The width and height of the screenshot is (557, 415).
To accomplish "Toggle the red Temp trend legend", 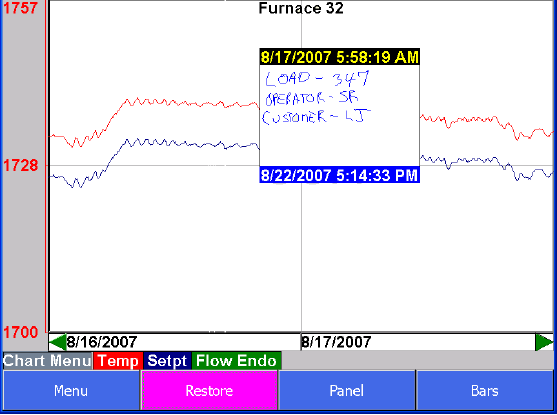I will tap(118, 361).
